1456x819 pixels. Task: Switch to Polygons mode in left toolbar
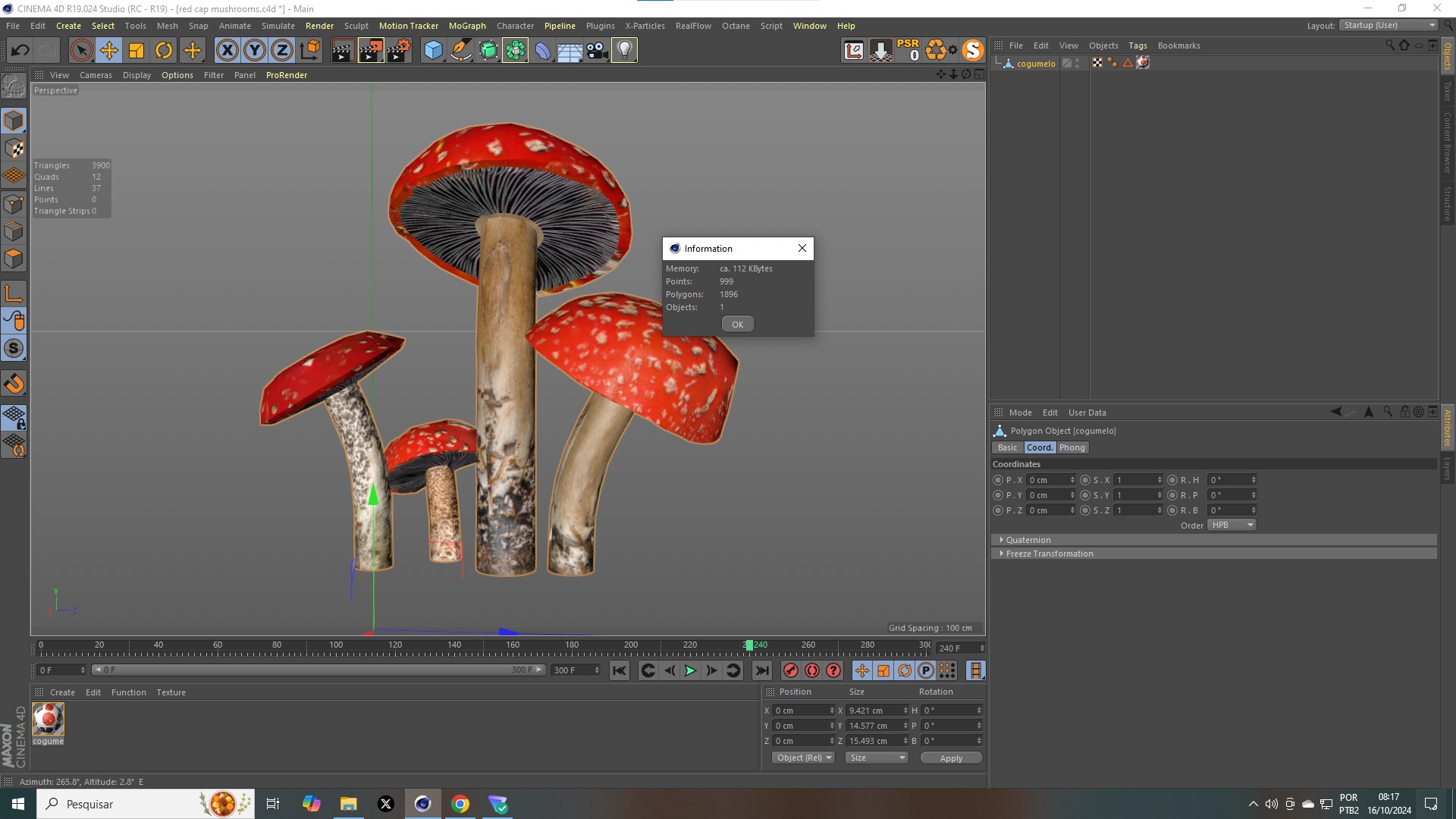click(14, 259)
